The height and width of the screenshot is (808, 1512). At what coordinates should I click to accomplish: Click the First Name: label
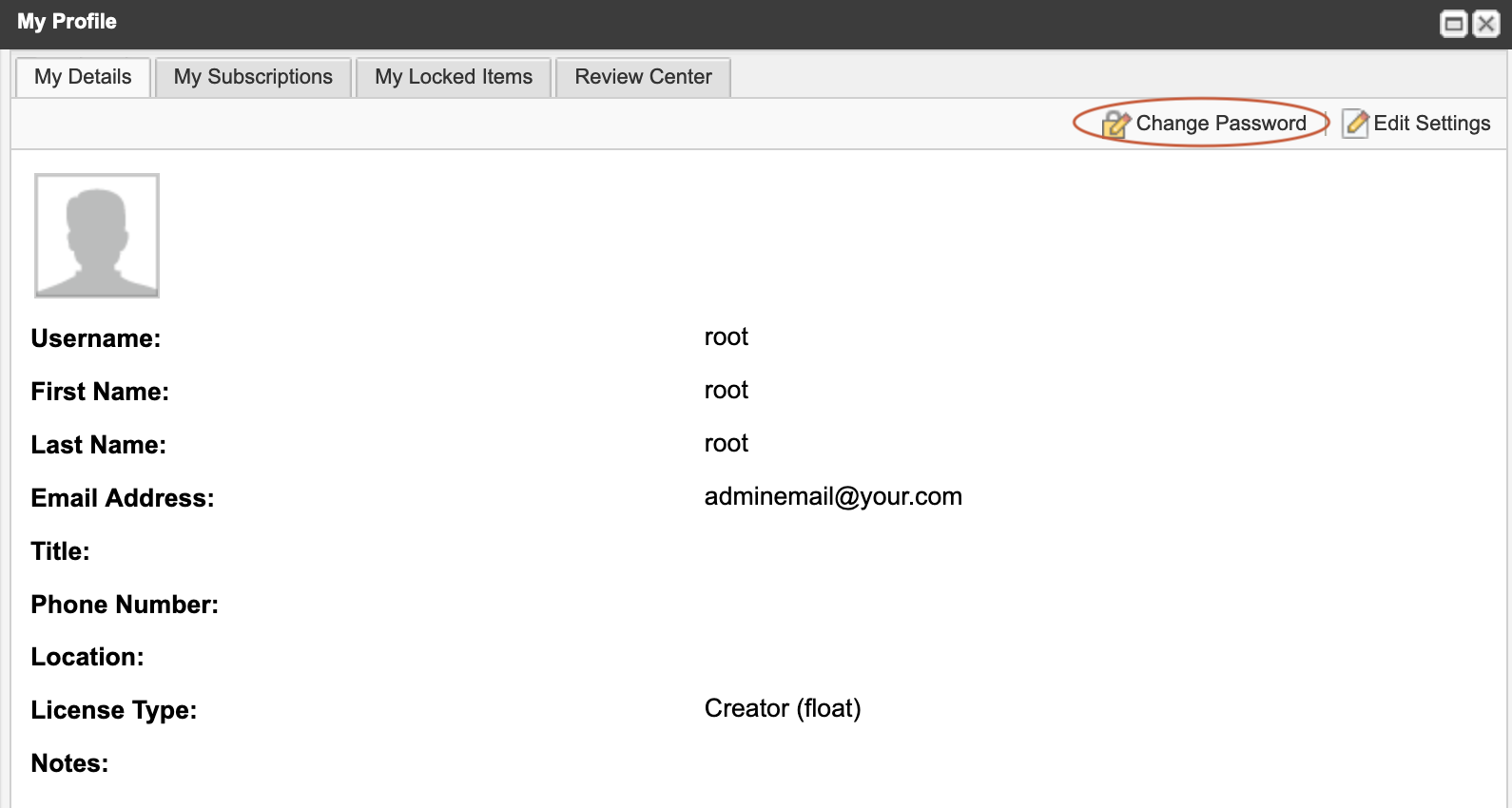pos(100,392)
